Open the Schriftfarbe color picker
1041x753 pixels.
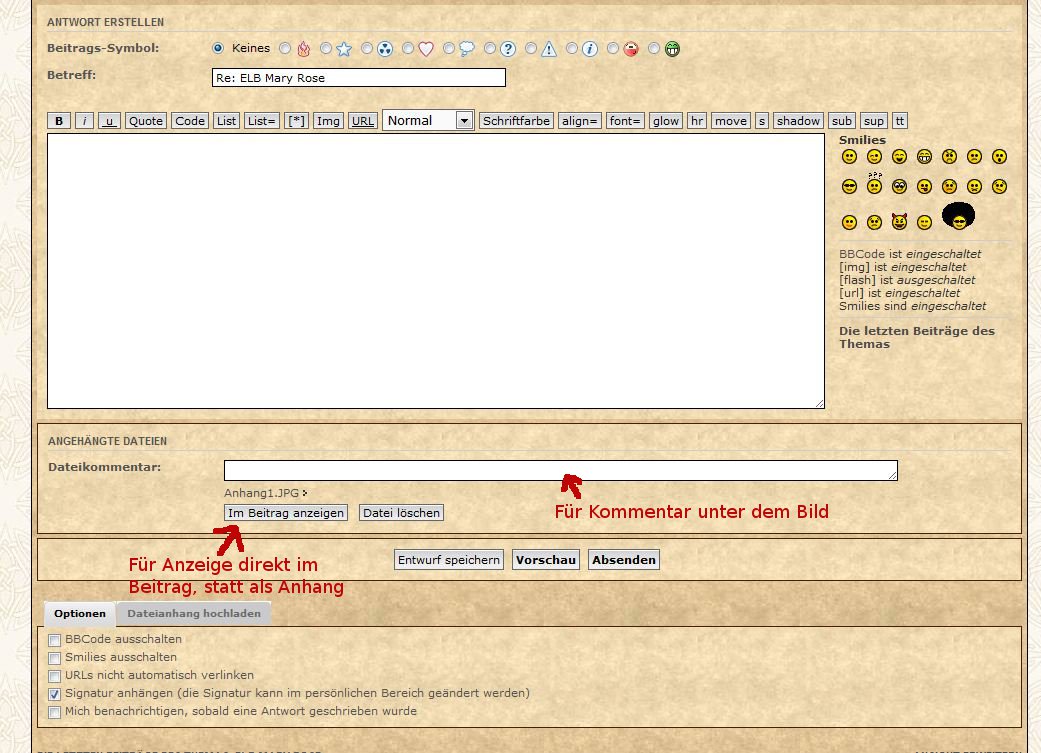(x=516, y=121)
